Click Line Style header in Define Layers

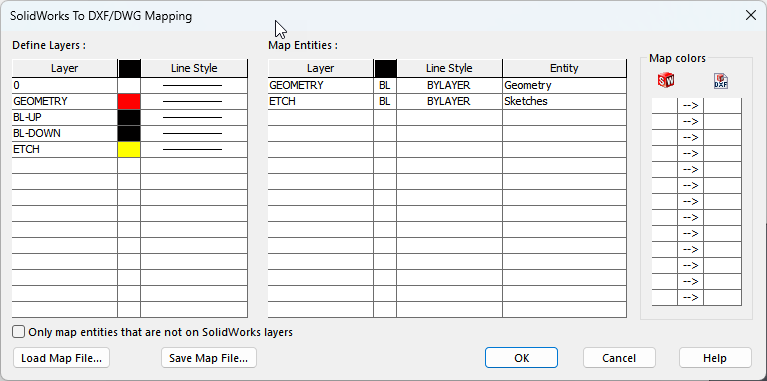click(x=194, y=68)
